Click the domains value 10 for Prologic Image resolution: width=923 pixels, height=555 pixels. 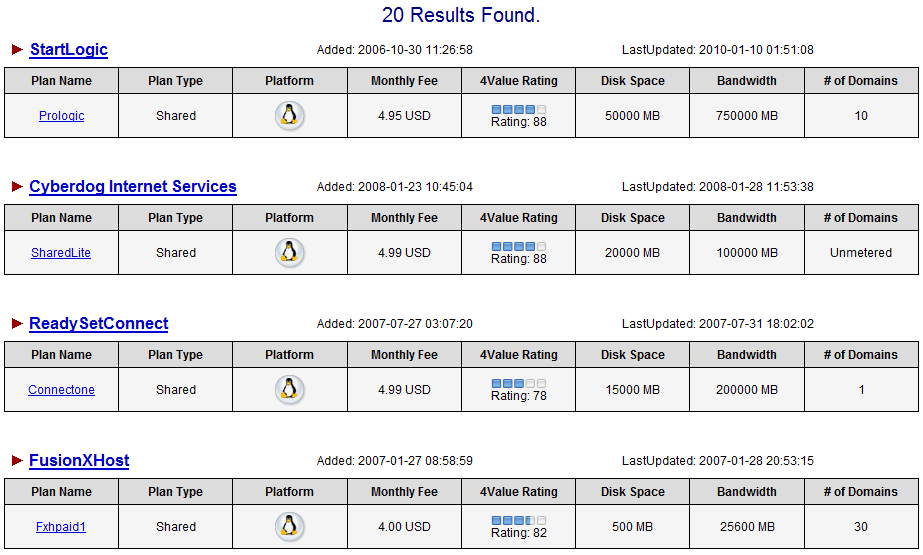click(861, 116)
